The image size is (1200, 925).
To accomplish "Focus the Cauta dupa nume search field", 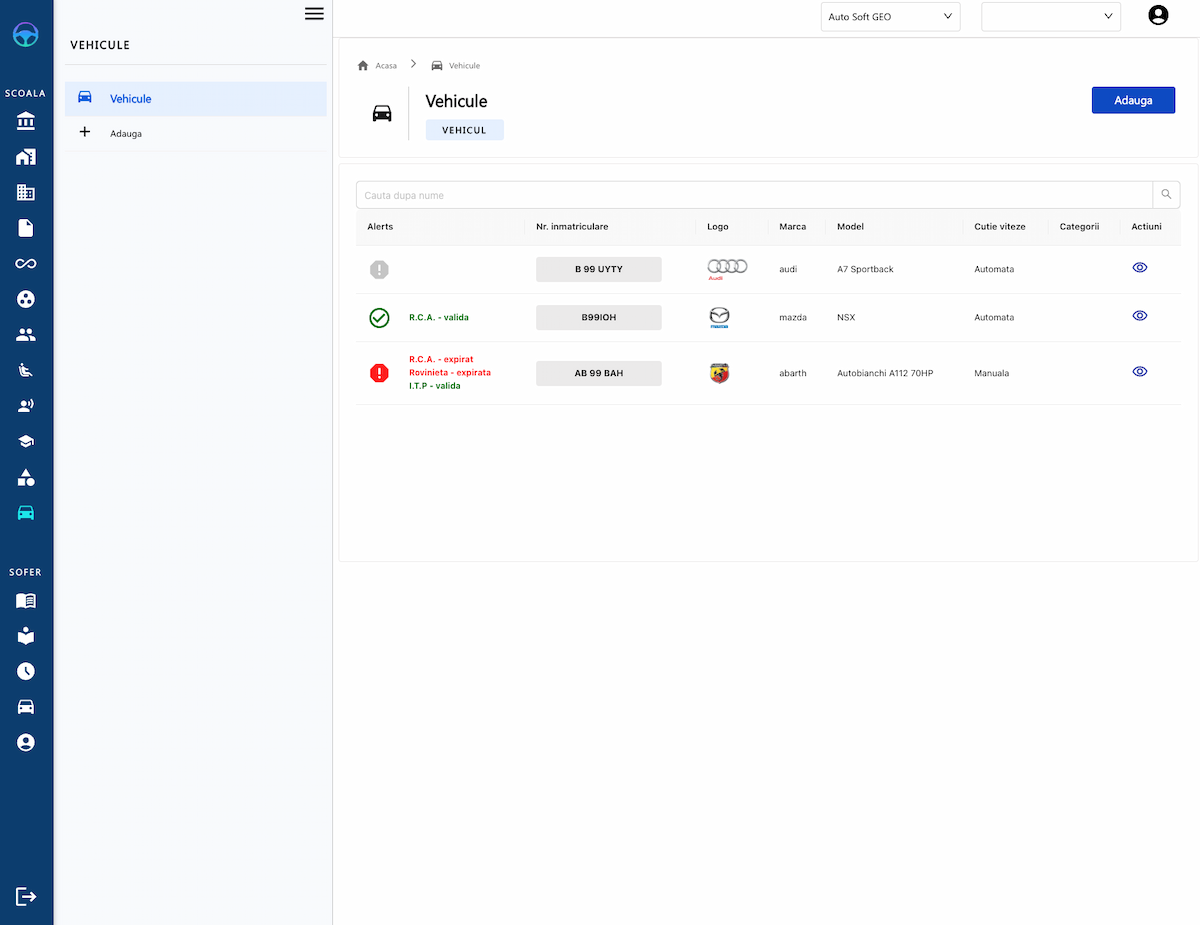I will pos(754,195).
